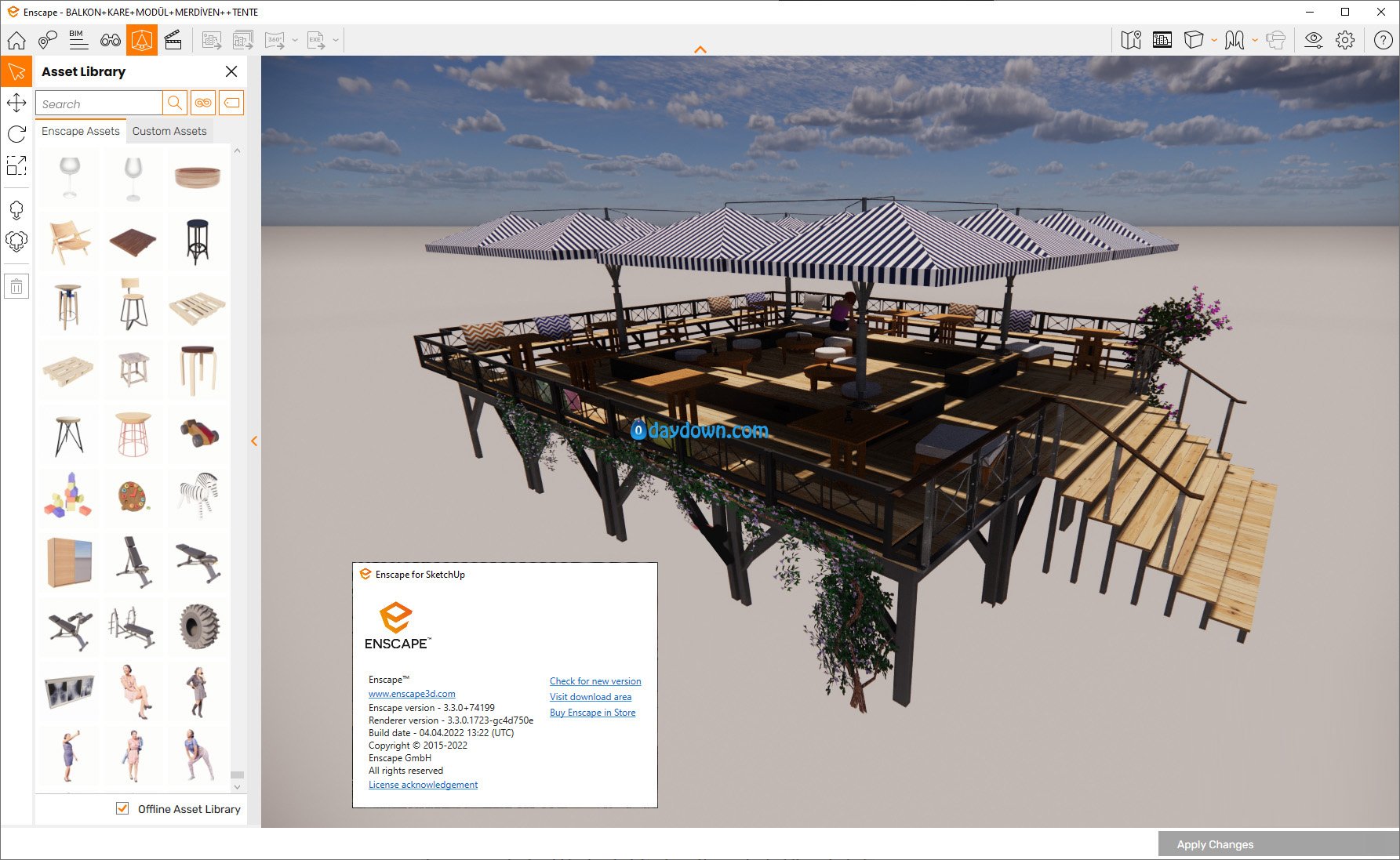Viewport: 1400px width, 860px height.
Task: Select the zebra toy asset
Action: (198, 496)
